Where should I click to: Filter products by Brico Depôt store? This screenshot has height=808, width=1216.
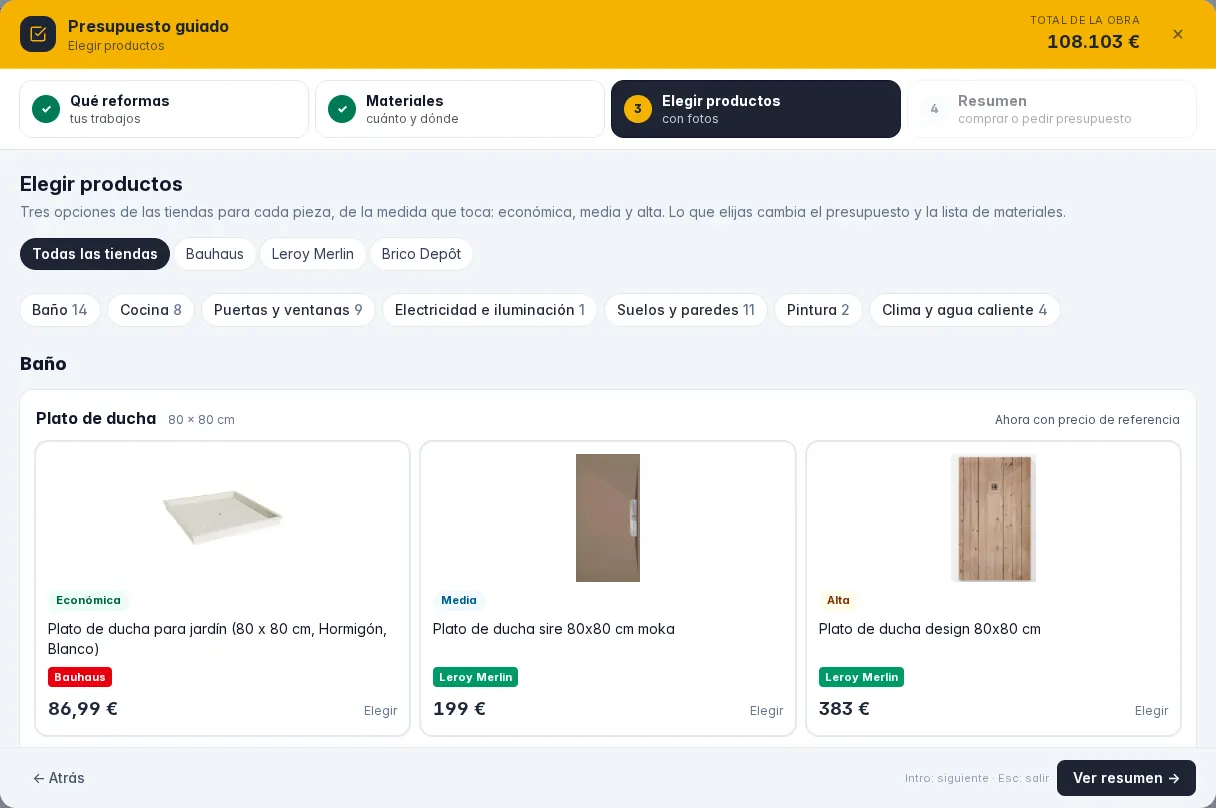421,254
